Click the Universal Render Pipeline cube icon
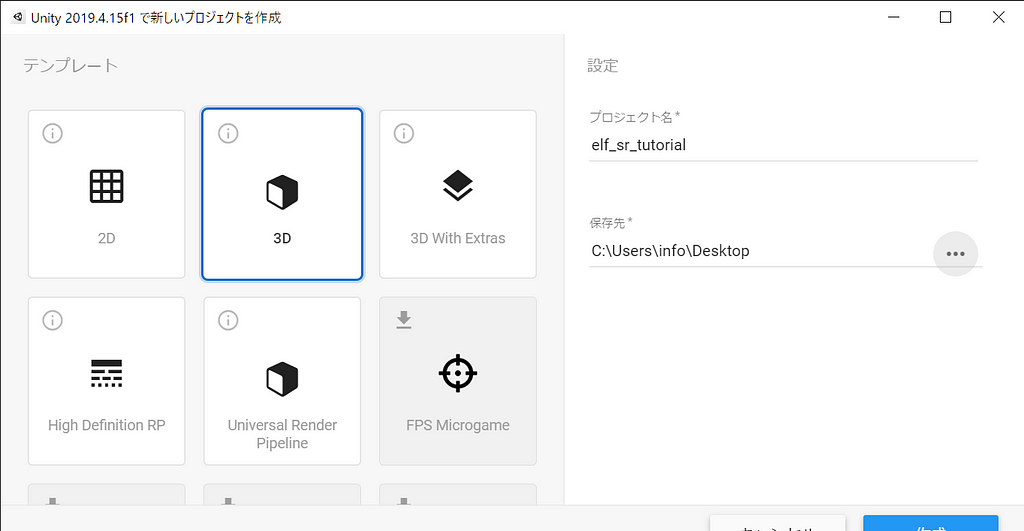This screenshot has height=531, width=1024. pos(282,379)
